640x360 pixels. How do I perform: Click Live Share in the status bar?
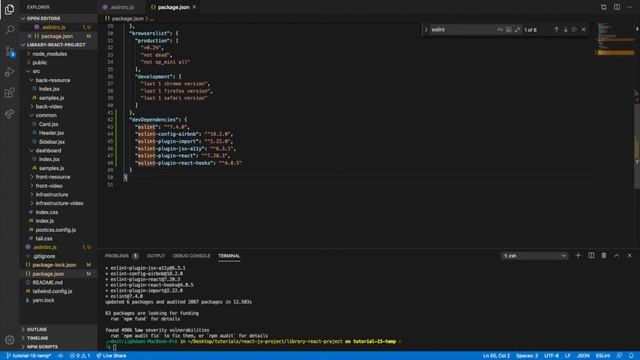111,356
